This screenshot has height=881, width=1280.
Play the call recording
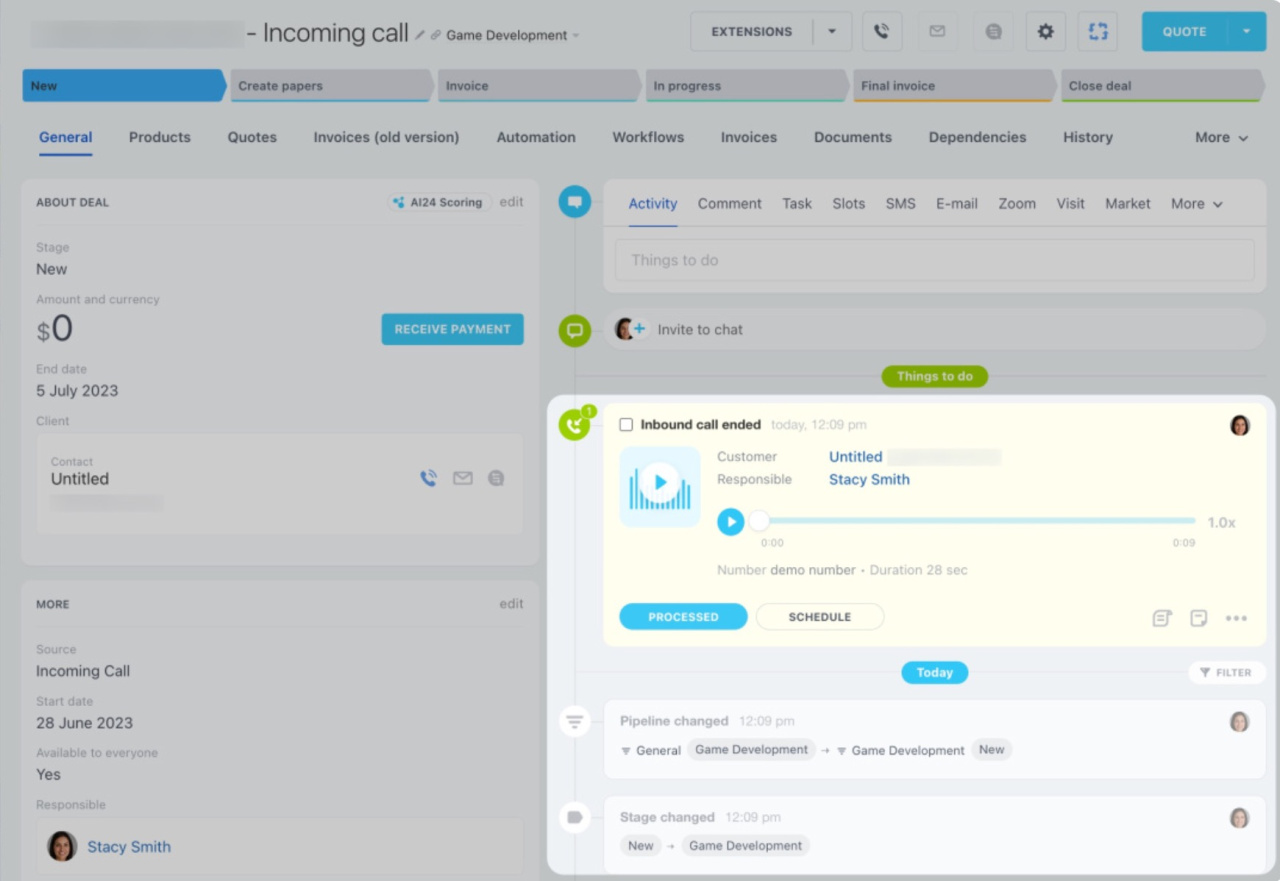(731, 521)
